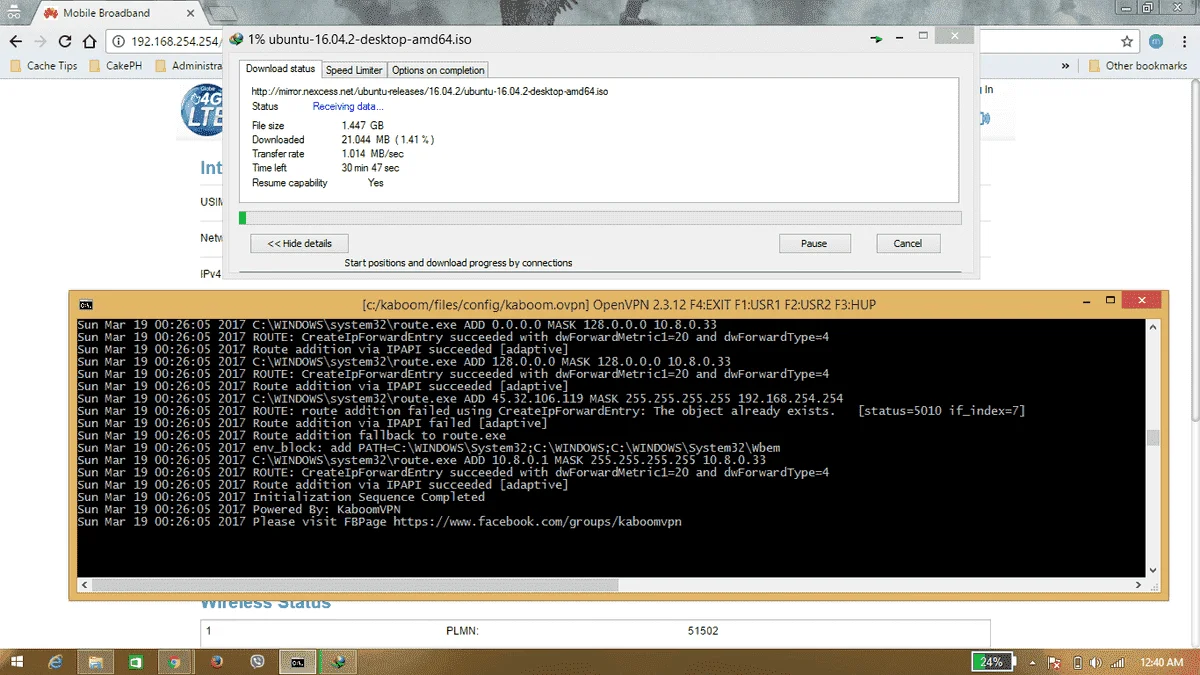Click the 'Initialization Sequence Completed' log line
The width and height of the screenshot is (1200, 675).
click(x=281, y=497)
